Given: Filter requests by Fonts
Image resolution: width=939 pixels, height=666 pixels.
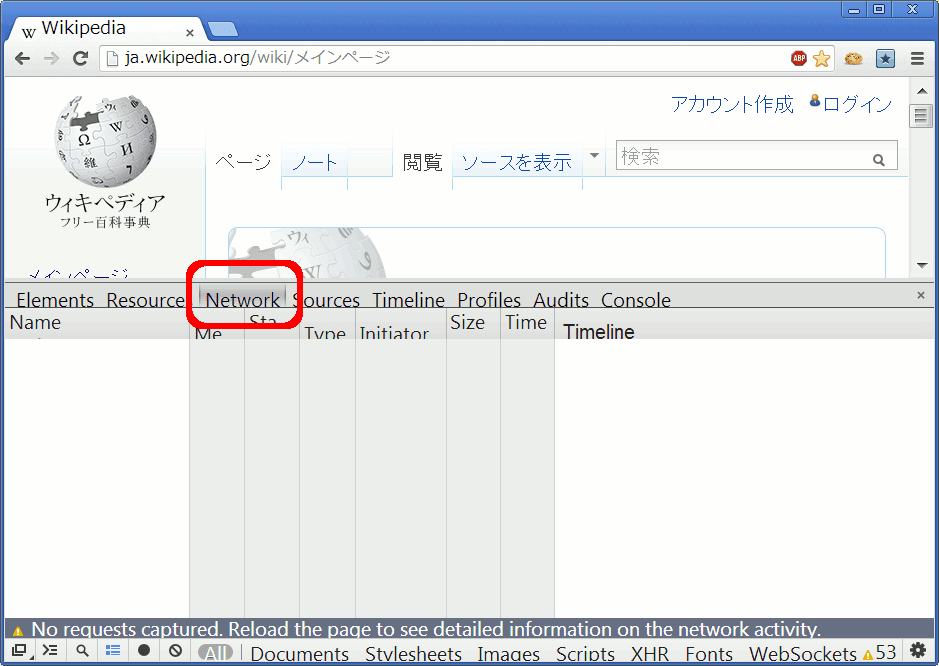Looking at the screenshot, I should (709, 654).
